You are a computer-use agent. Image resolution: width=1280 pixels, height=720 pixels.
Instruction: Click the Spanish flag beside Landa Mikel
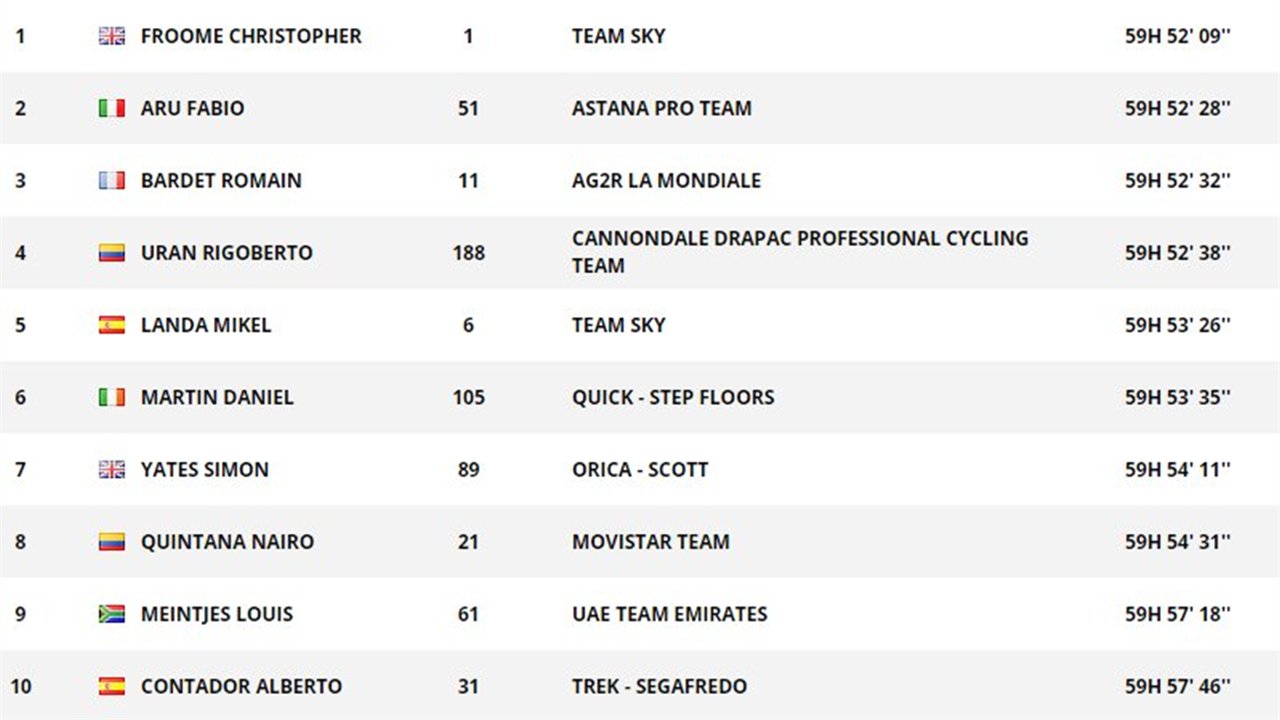point(112,325)
